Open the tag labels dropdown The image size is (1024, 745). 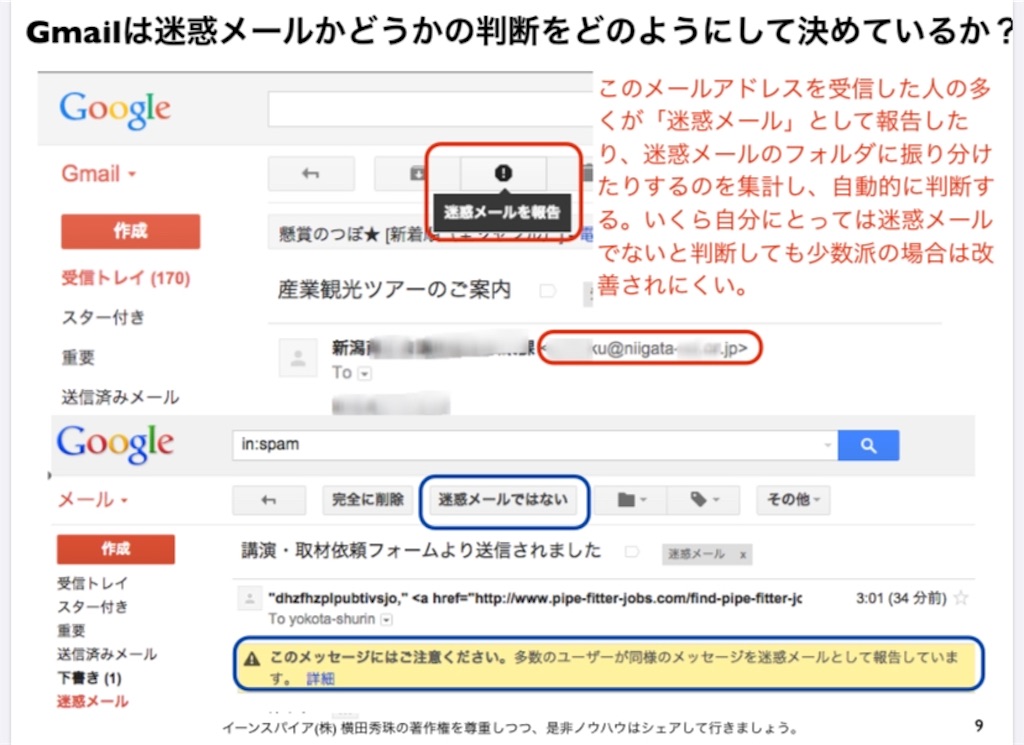[x=704, y=500]
